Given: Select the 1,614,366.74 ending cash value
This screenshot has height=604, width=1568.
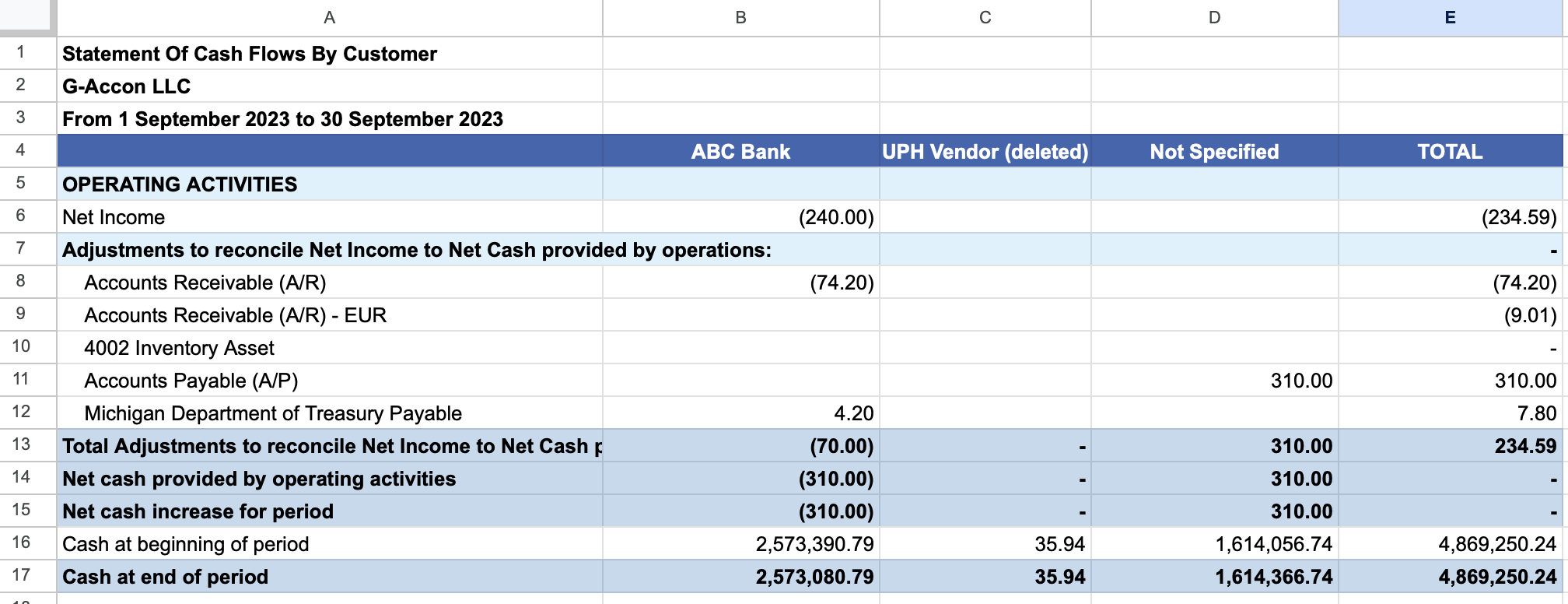Looking at the screenshot, I should pos(1214,576).
